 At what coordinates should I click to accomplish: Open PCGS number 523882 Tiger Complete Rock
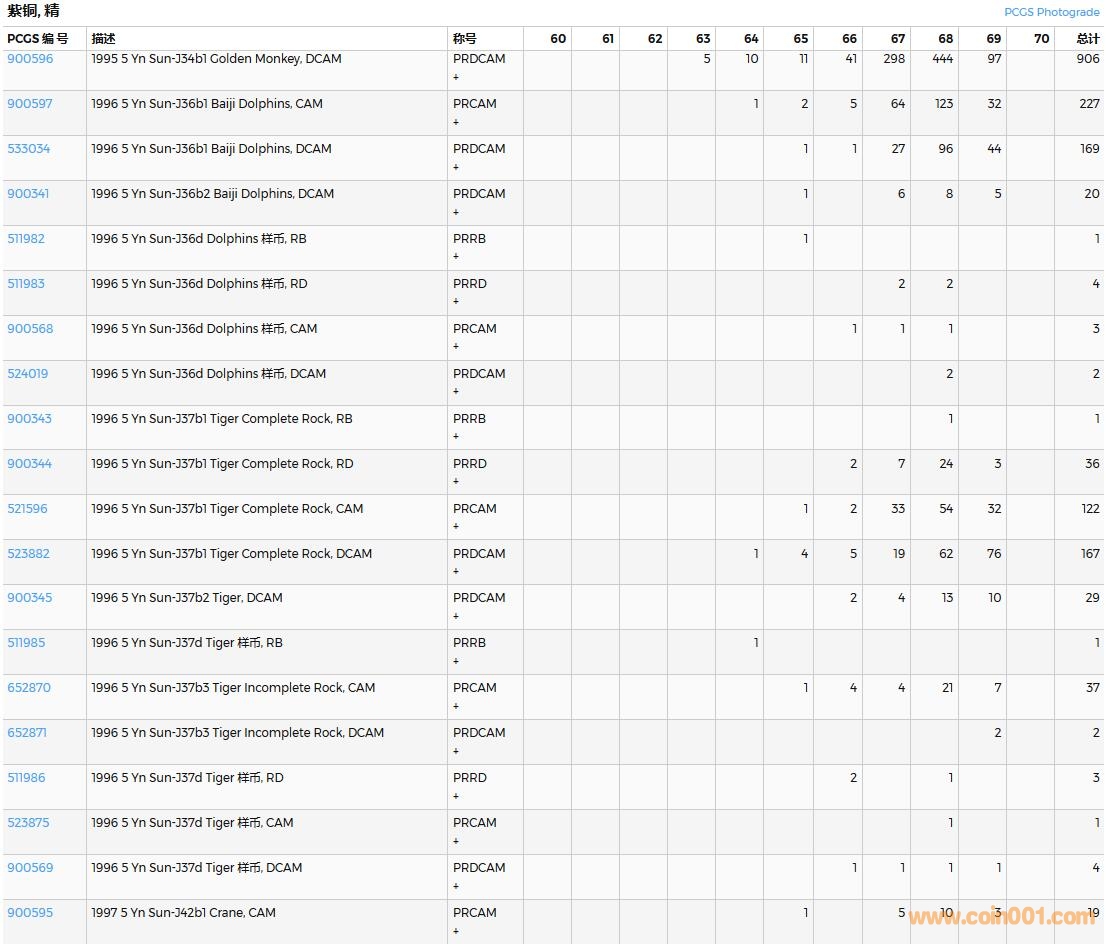(29, 554)
